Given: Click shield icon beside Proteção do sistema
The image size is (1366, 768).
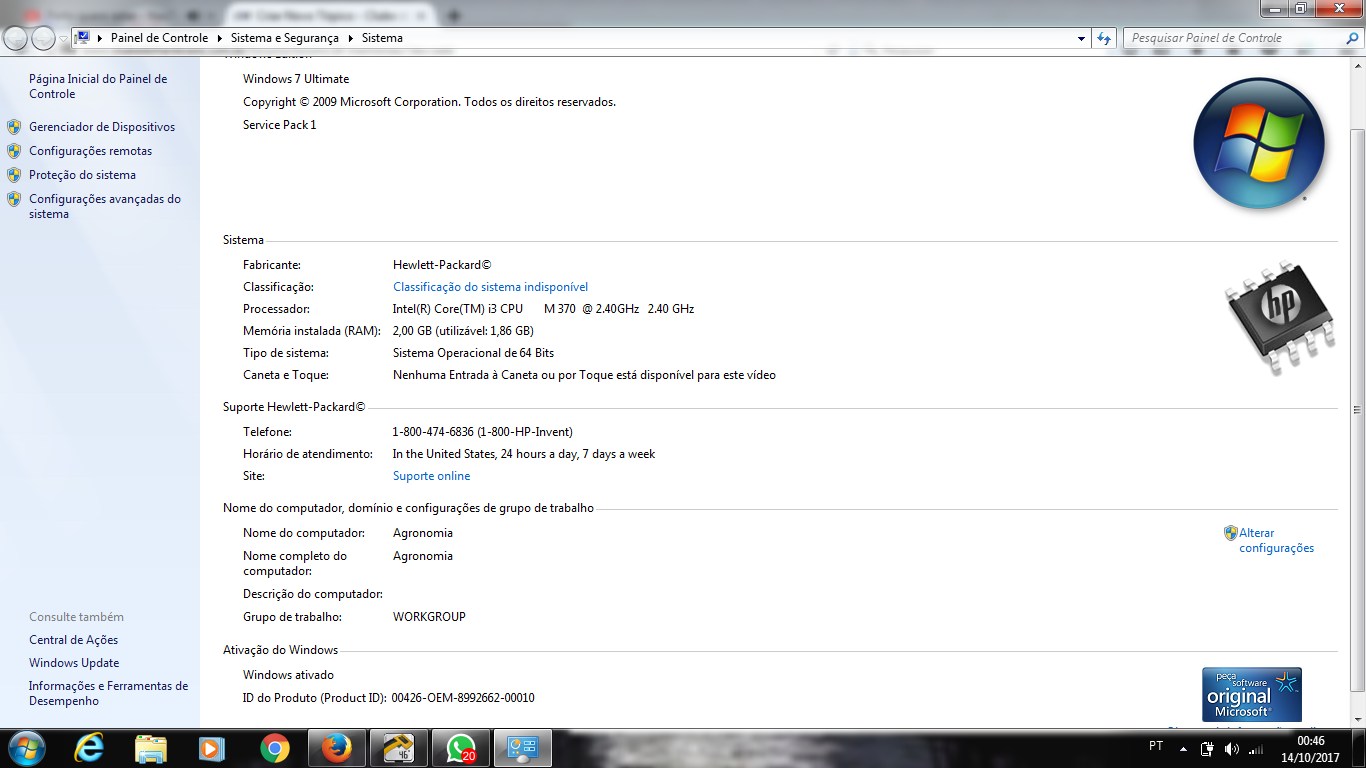Looking at the screenshot, I should 14,175.
